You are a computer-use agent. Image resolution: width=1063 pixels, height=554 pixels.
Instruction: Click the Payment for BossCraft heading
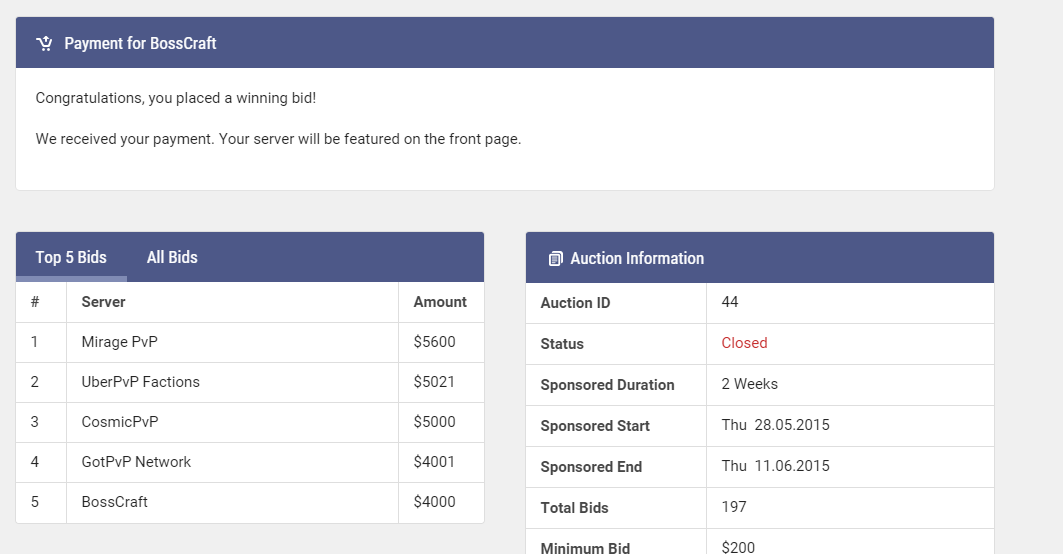click(140, 43)
